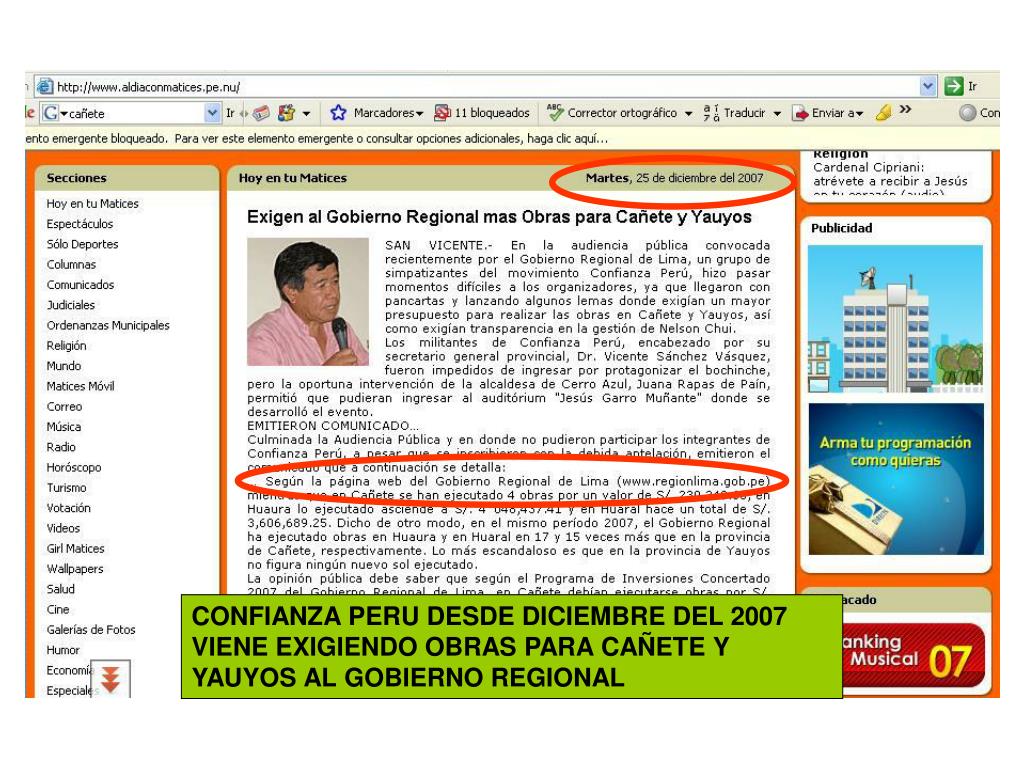Click the blocked pop-up information bar
Screen dimensions: 1024x768
point(512,138)
